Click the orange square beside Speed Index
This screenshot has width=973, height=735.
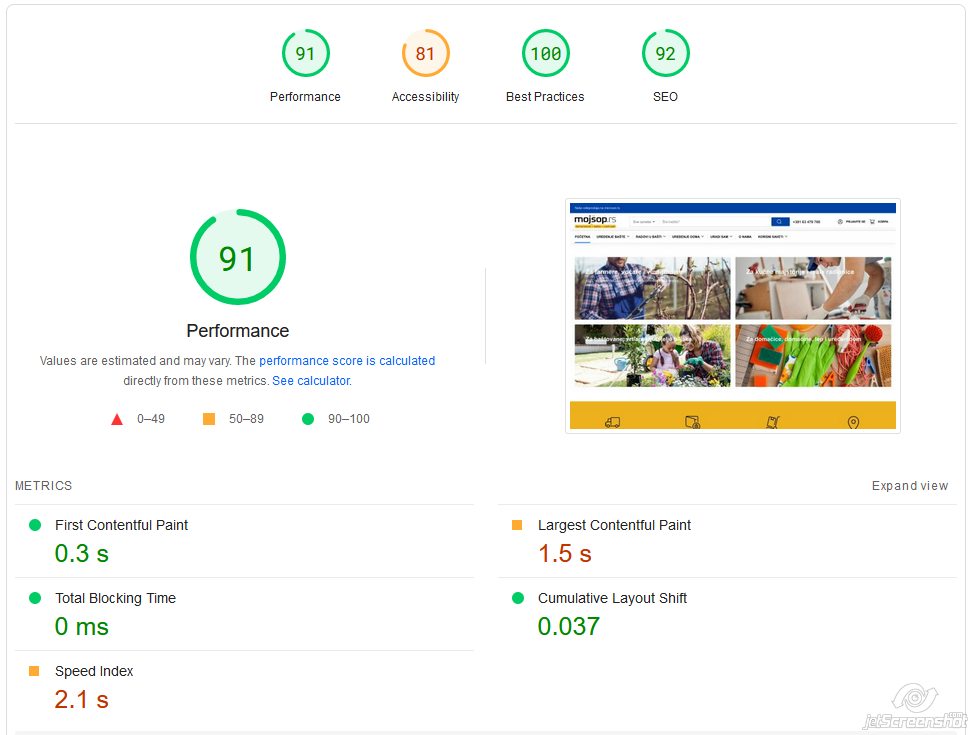pos(34,671)
